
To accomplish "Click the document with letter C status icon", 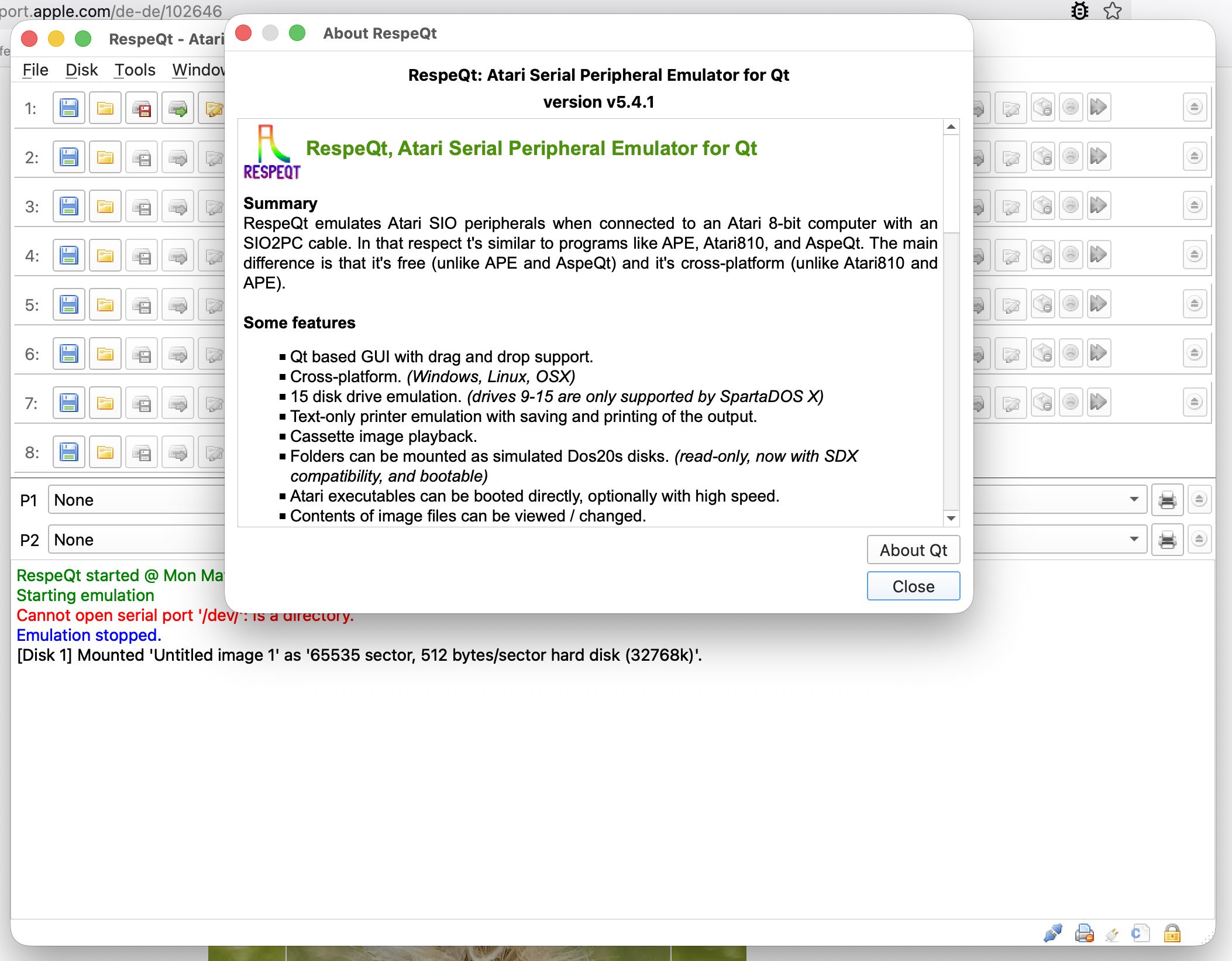I will [1140, 933].
